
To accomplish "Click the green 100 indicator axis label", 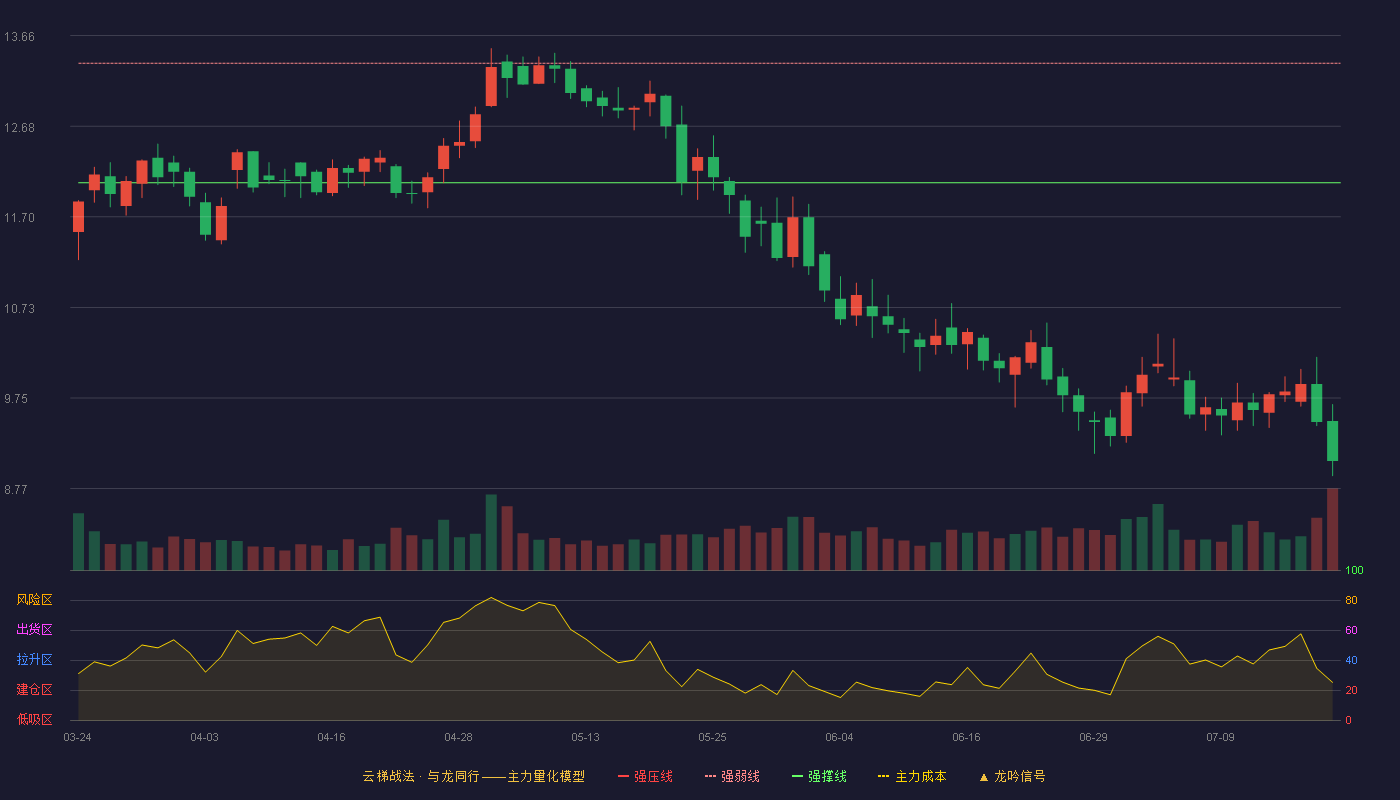I will pos(1354,571).
